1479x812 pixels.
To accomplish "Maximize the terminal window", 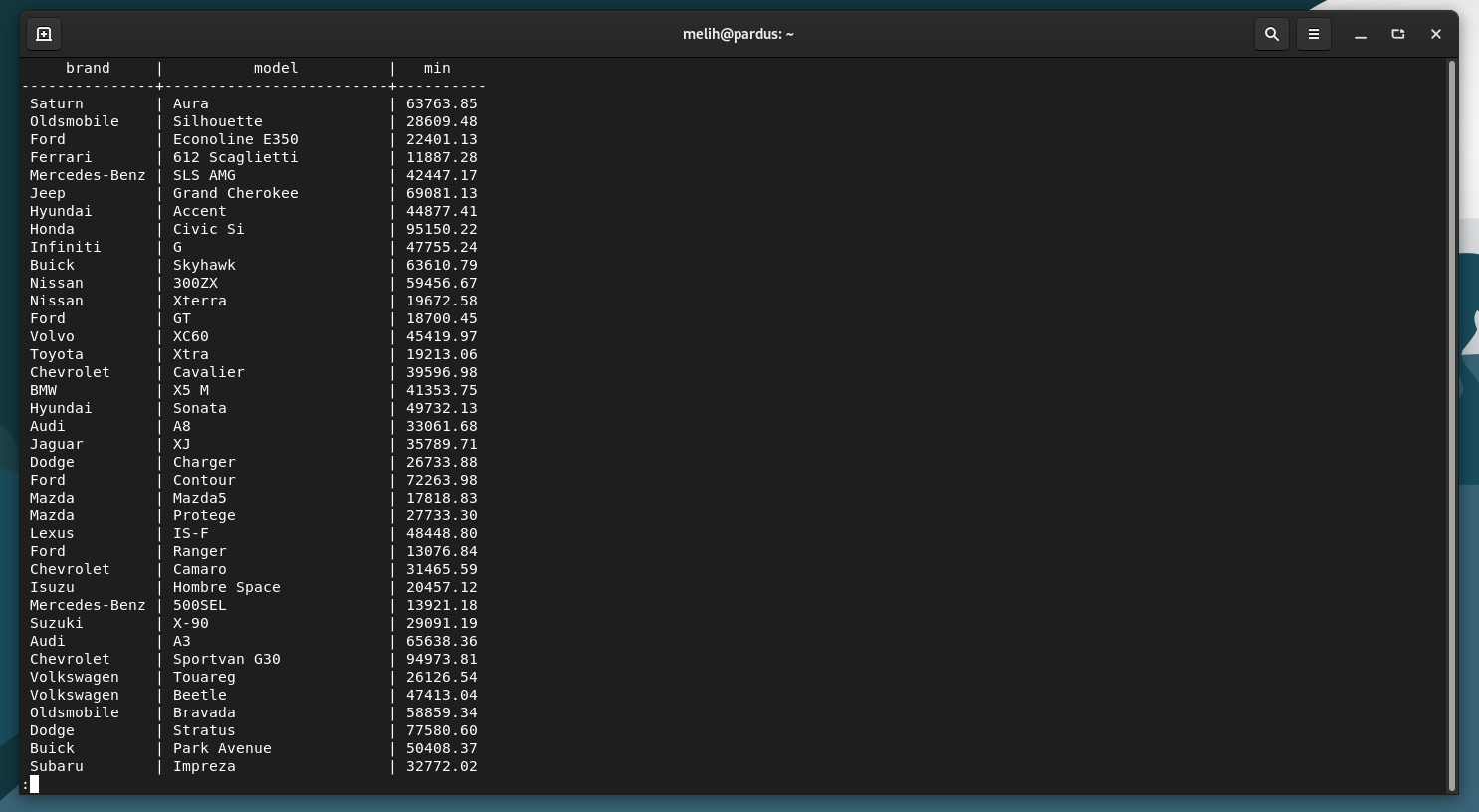I will (x=1397, y=34).
